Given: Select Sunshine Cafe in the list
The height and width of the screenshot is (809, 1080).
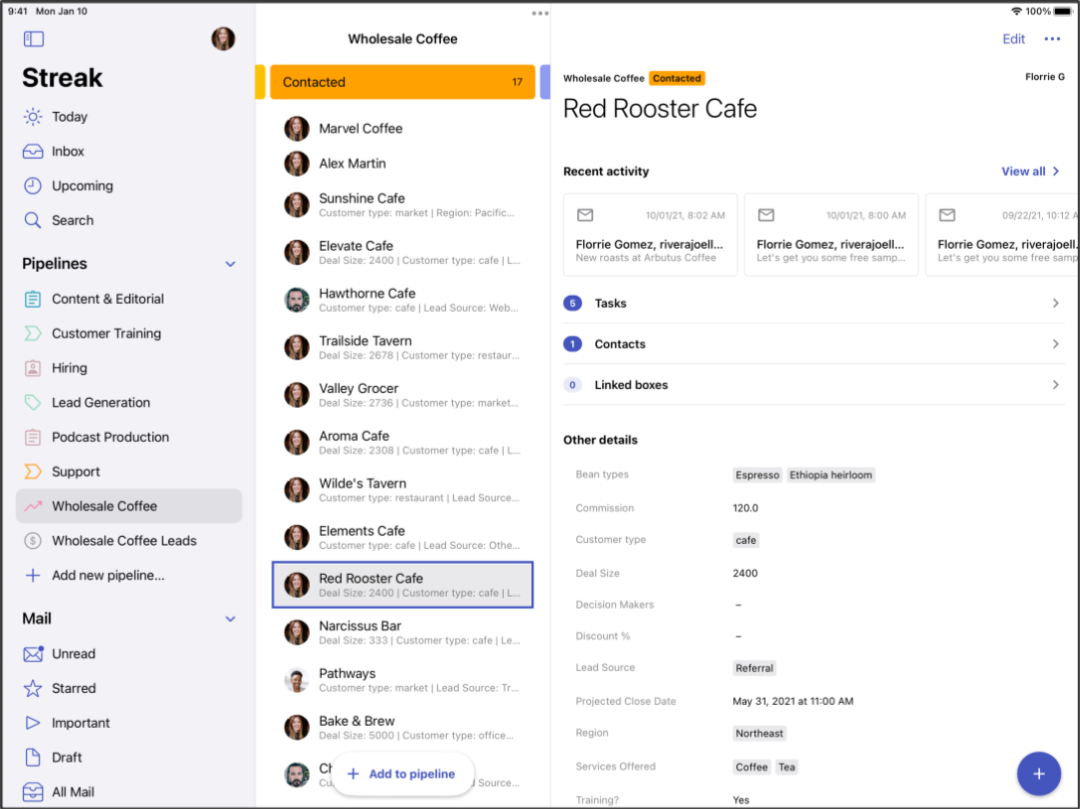Looking at the screenshot, I should (x=402, y=205).
